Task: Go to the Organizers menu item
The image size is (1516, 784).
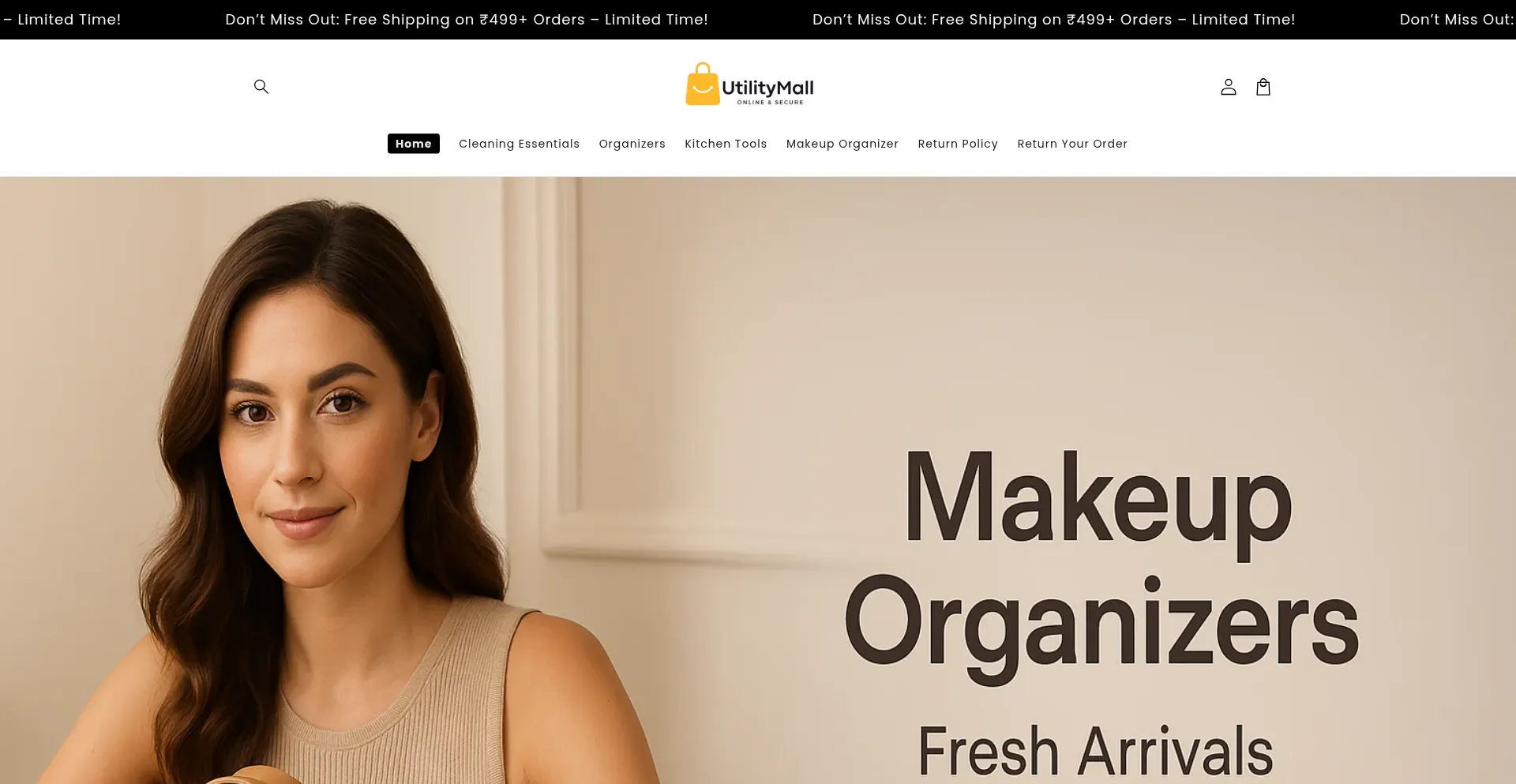Action: coord(632,144)
